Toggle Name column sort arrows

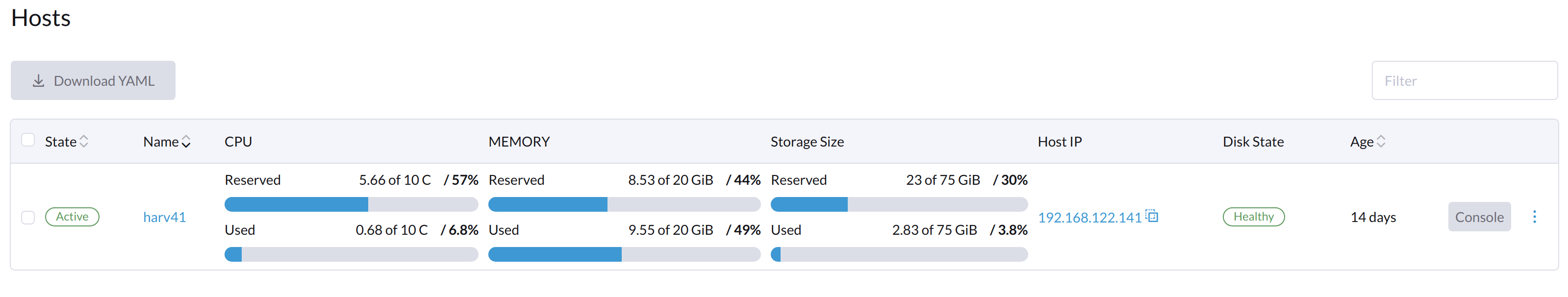186,141
